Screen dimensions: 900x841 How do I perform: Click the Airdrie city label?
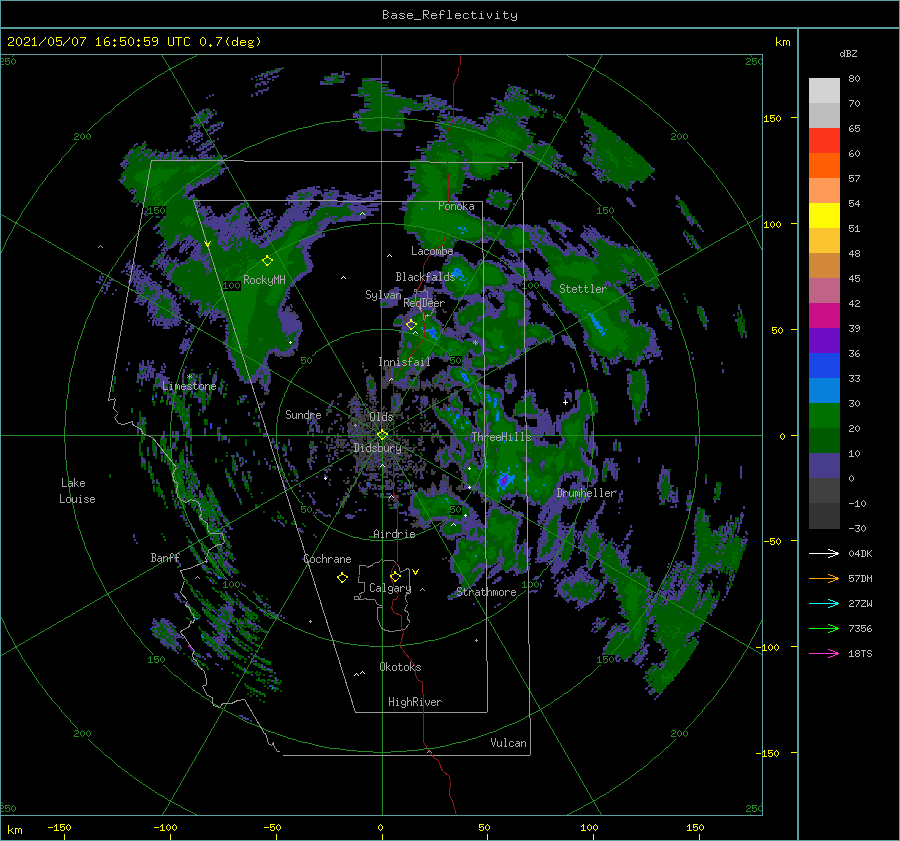point(394,534)
